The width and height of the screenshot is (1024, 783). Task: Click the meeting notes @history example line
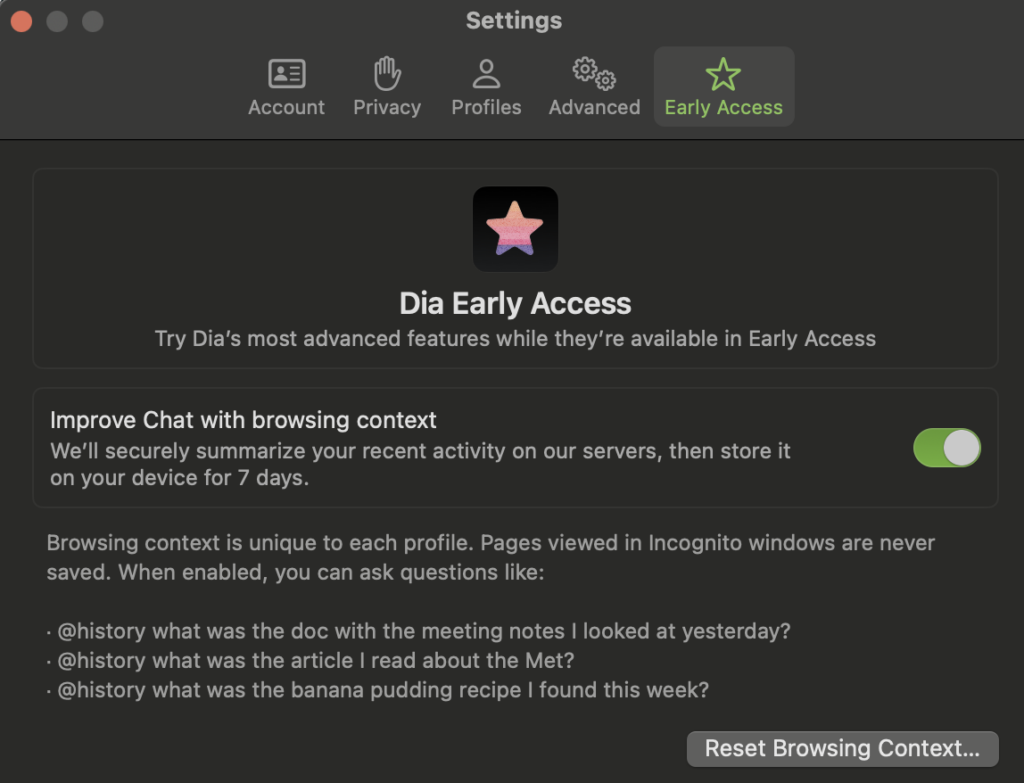(x=419, y=631)
